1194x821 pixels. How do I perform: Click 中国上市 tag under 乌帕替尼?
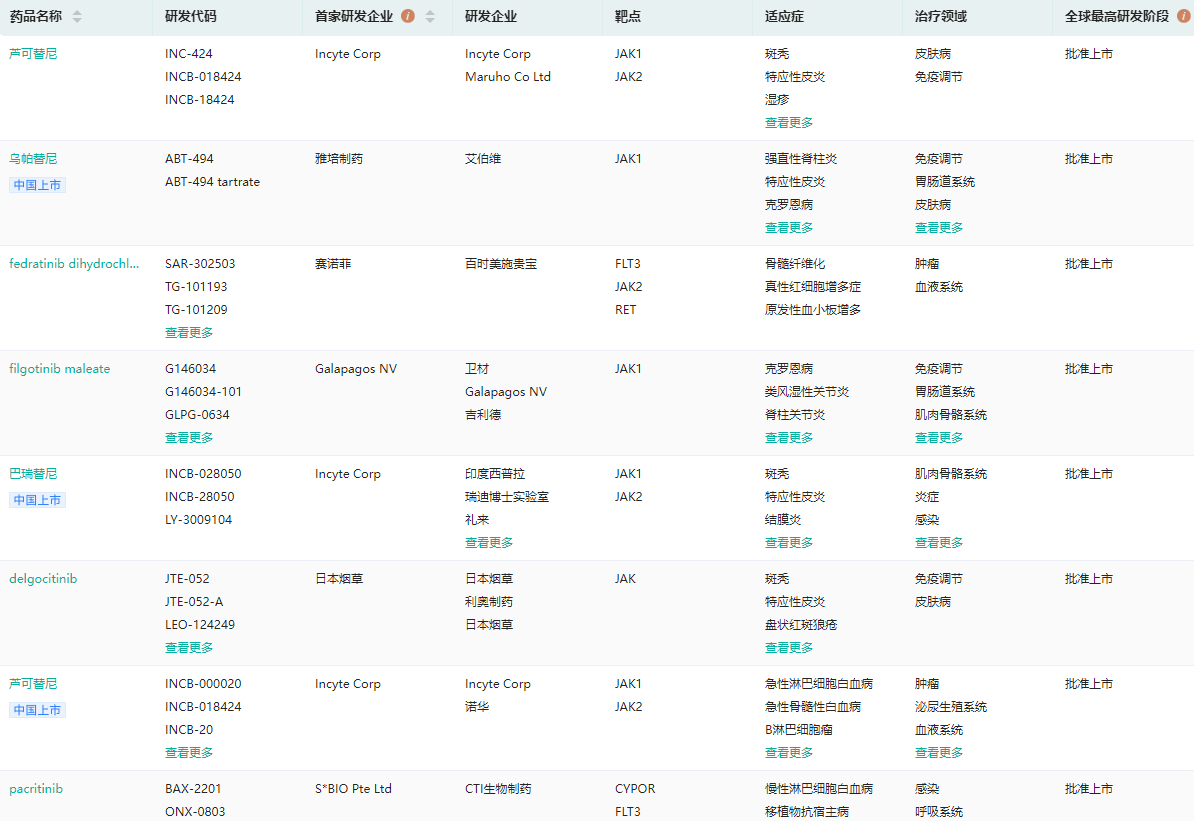[x=37, y=185]
